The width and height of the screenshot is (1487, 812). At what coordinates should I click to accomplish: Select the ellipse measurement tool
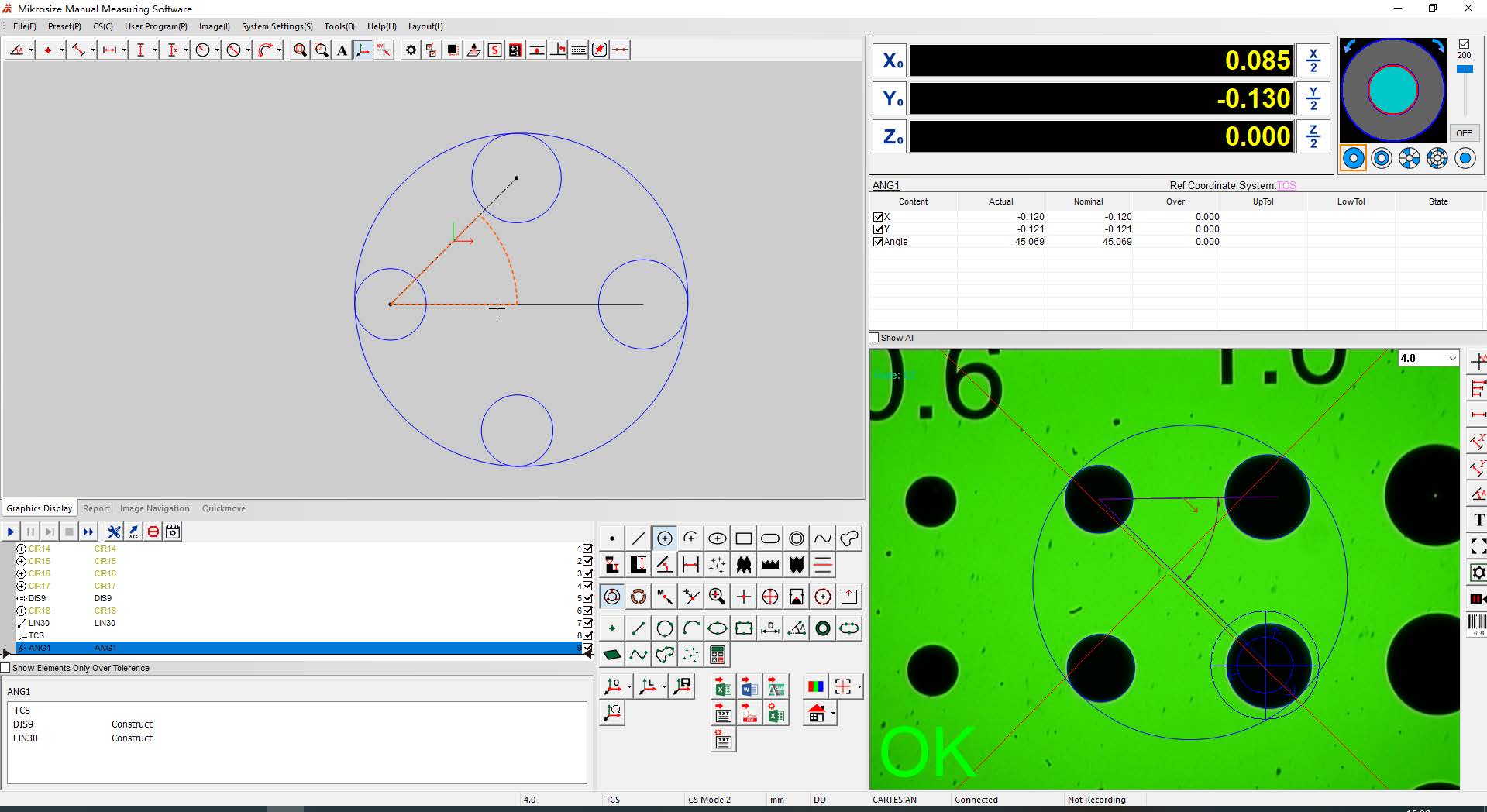tap(717, 538)
